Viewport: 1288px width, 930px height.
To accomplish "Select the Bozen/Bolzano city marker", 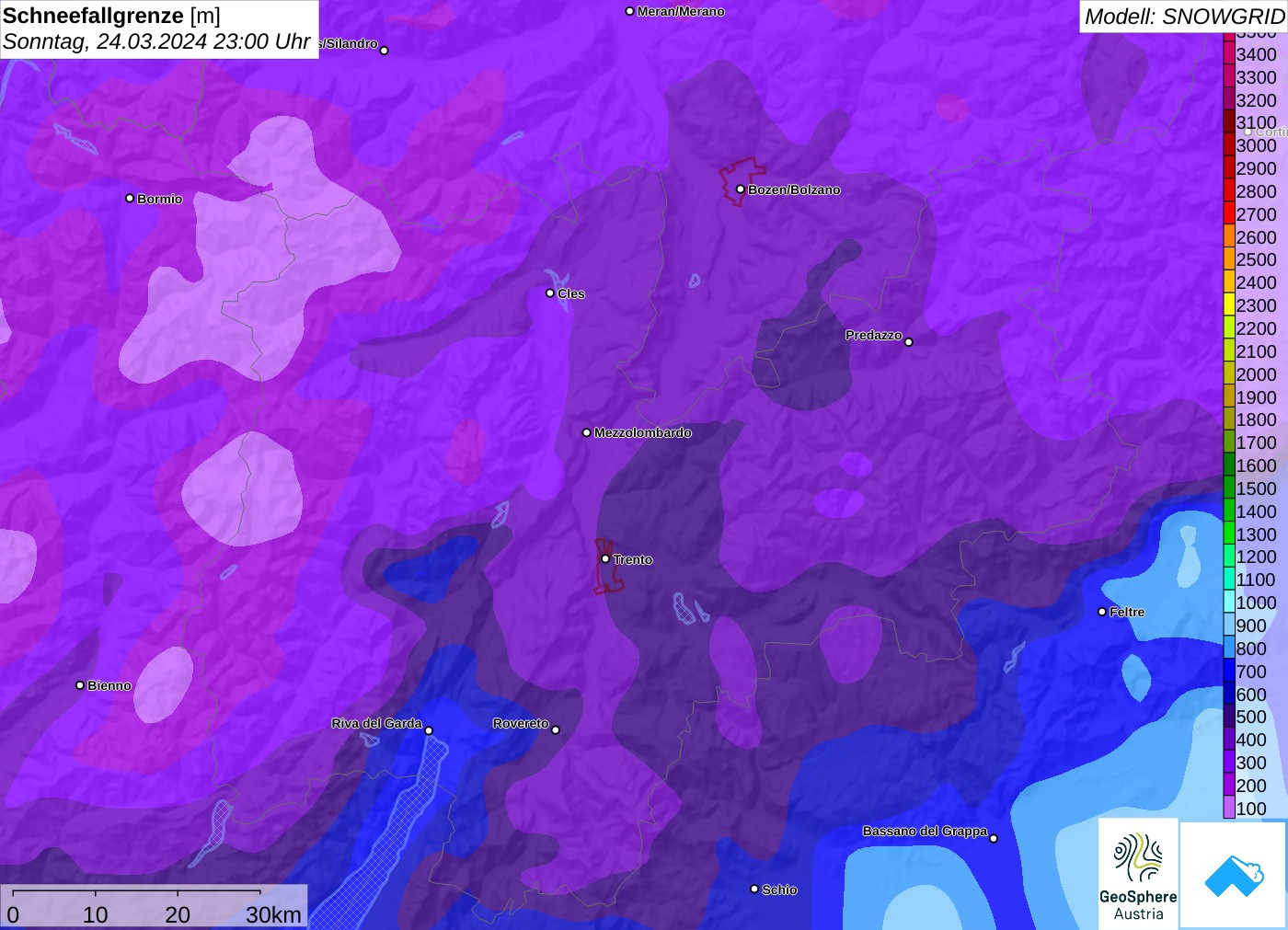I will point(741,189).
